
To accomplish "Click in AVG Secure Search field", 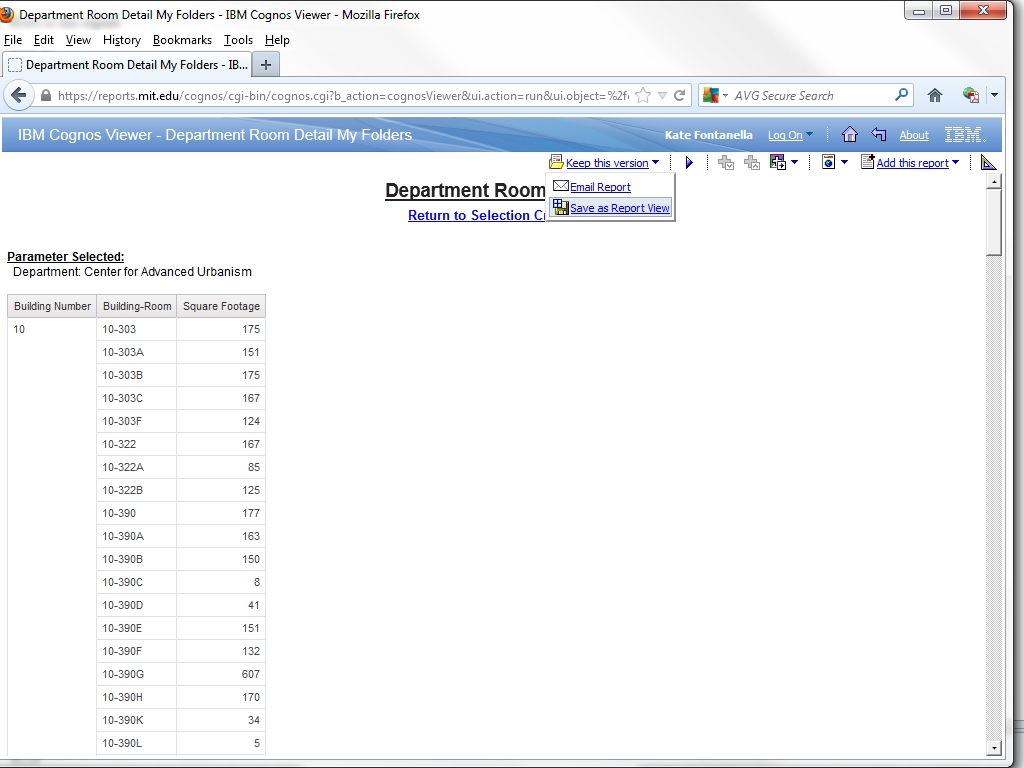I will coord(810,96).
